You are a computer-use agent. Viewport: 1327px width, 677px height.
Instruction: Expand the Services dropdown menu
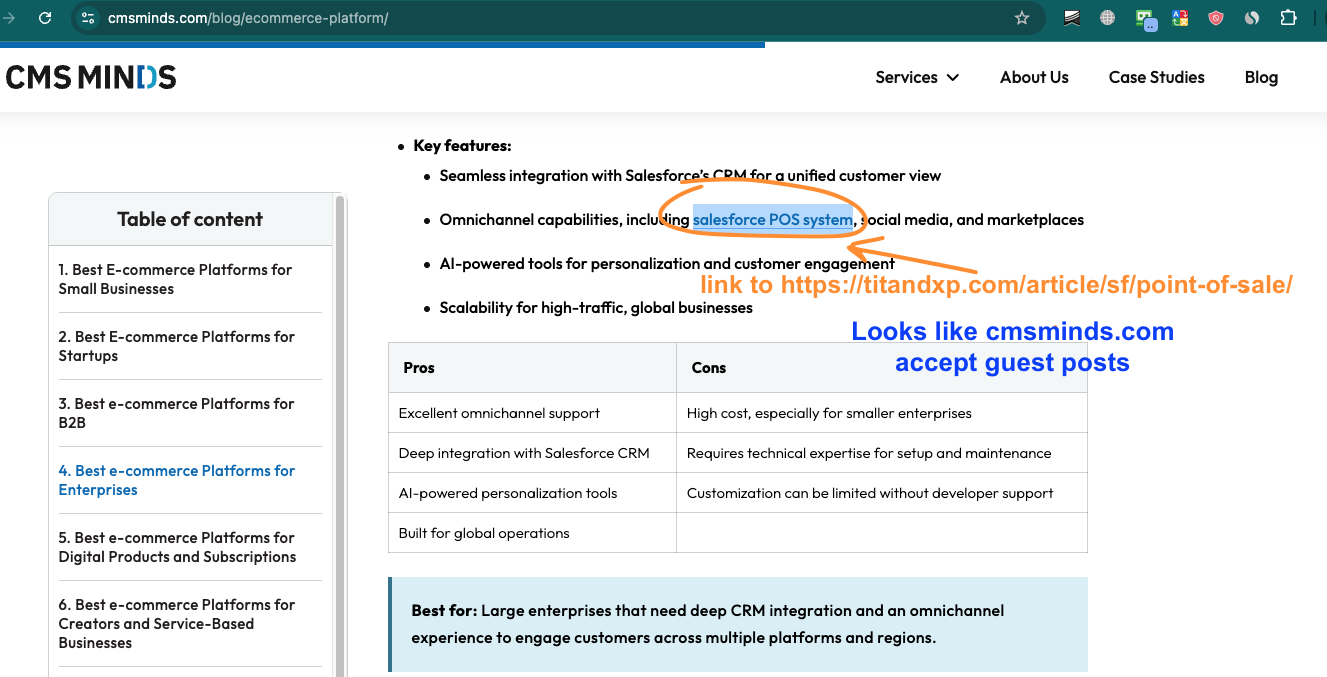(916, 77)
